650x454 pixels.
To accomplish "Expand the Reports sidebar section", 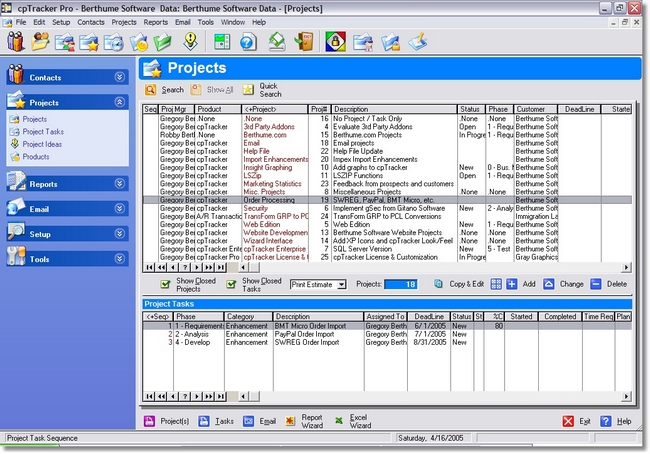I will click(119, 184).
